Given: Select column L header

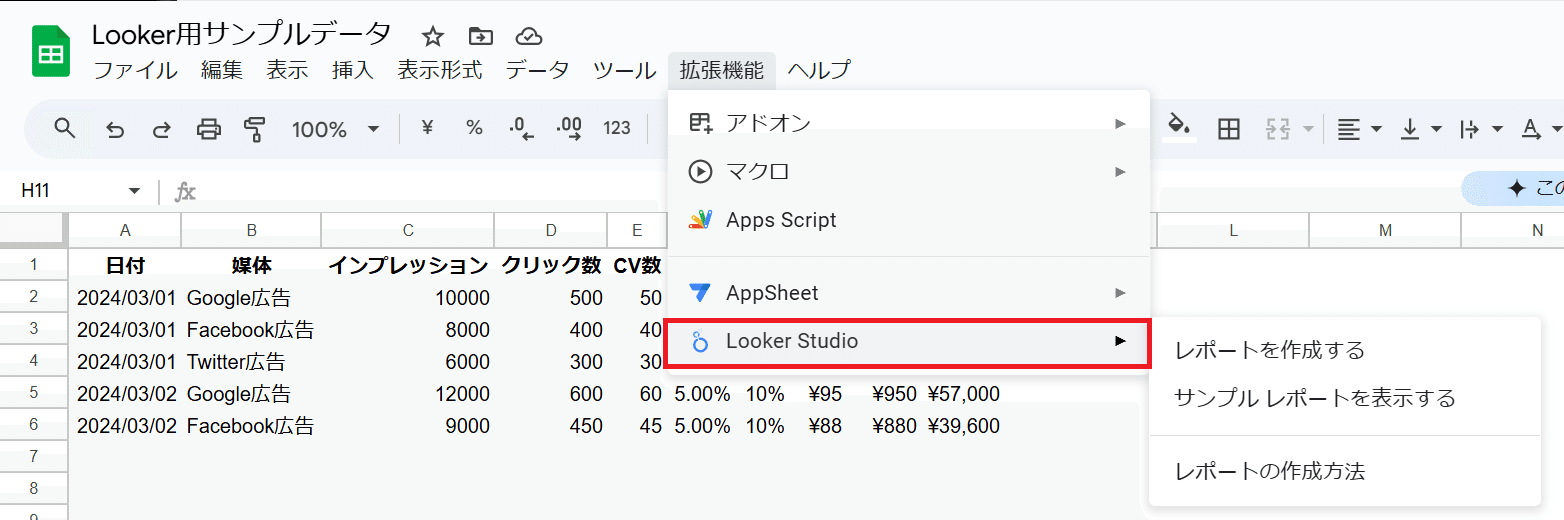Looking at the screenshot, I should [x=1233, y=230].
